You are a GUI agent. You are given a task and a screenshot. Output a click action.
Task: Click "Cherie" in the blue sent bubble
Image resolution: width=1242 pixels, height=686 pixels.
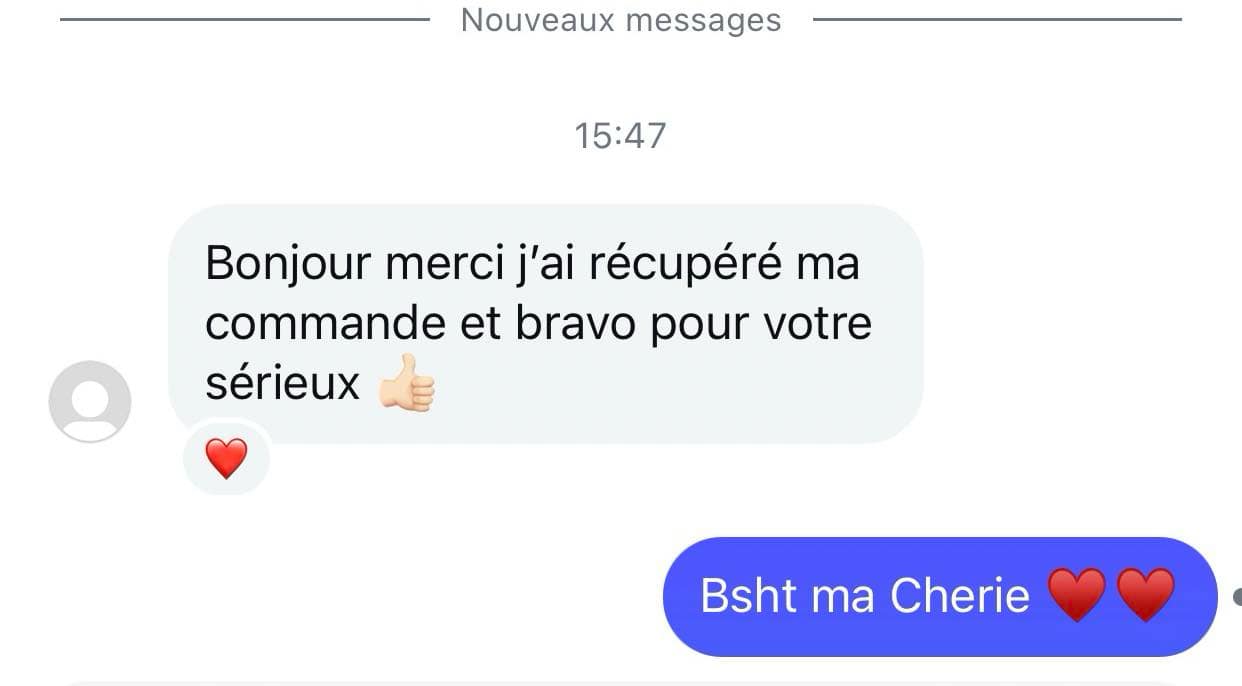pos(960,596)
